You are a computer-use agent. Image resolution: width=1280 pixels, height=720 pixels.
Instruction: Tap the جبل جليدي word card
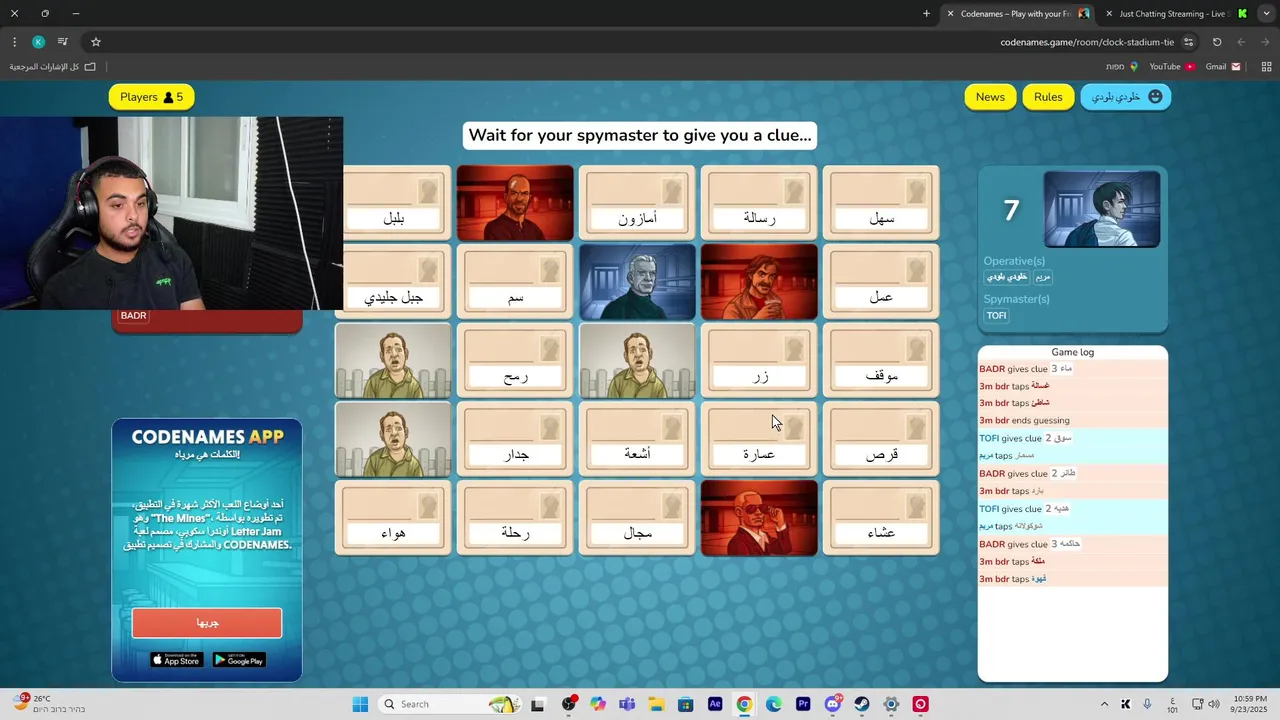click(394, 282)
